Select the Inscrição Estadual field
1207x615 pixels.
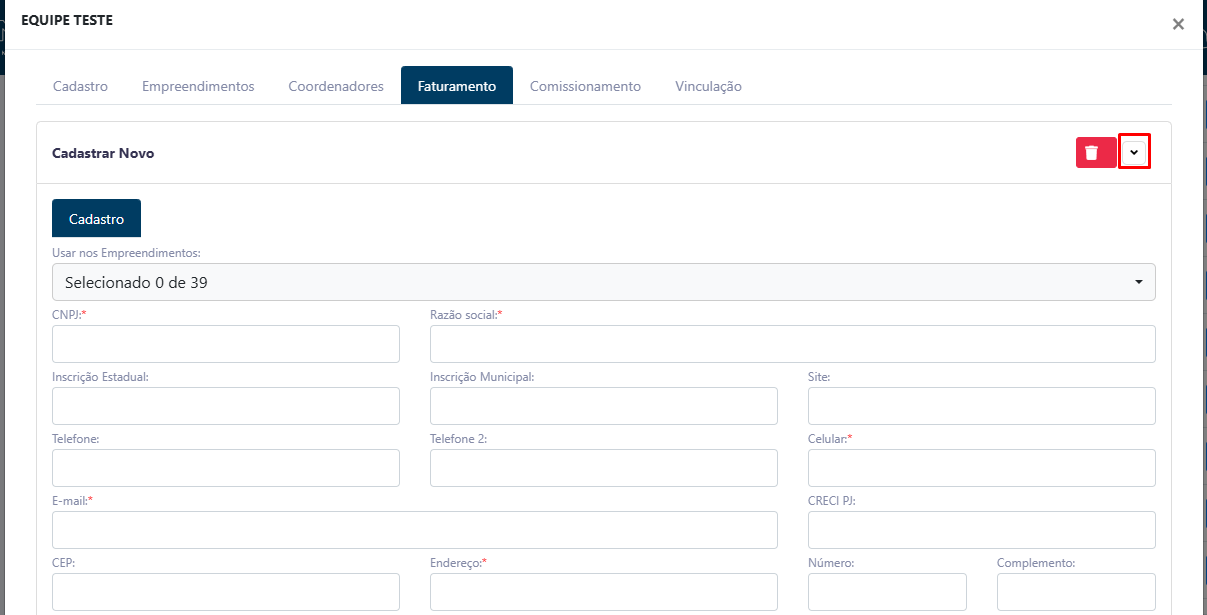click(226, 406)
